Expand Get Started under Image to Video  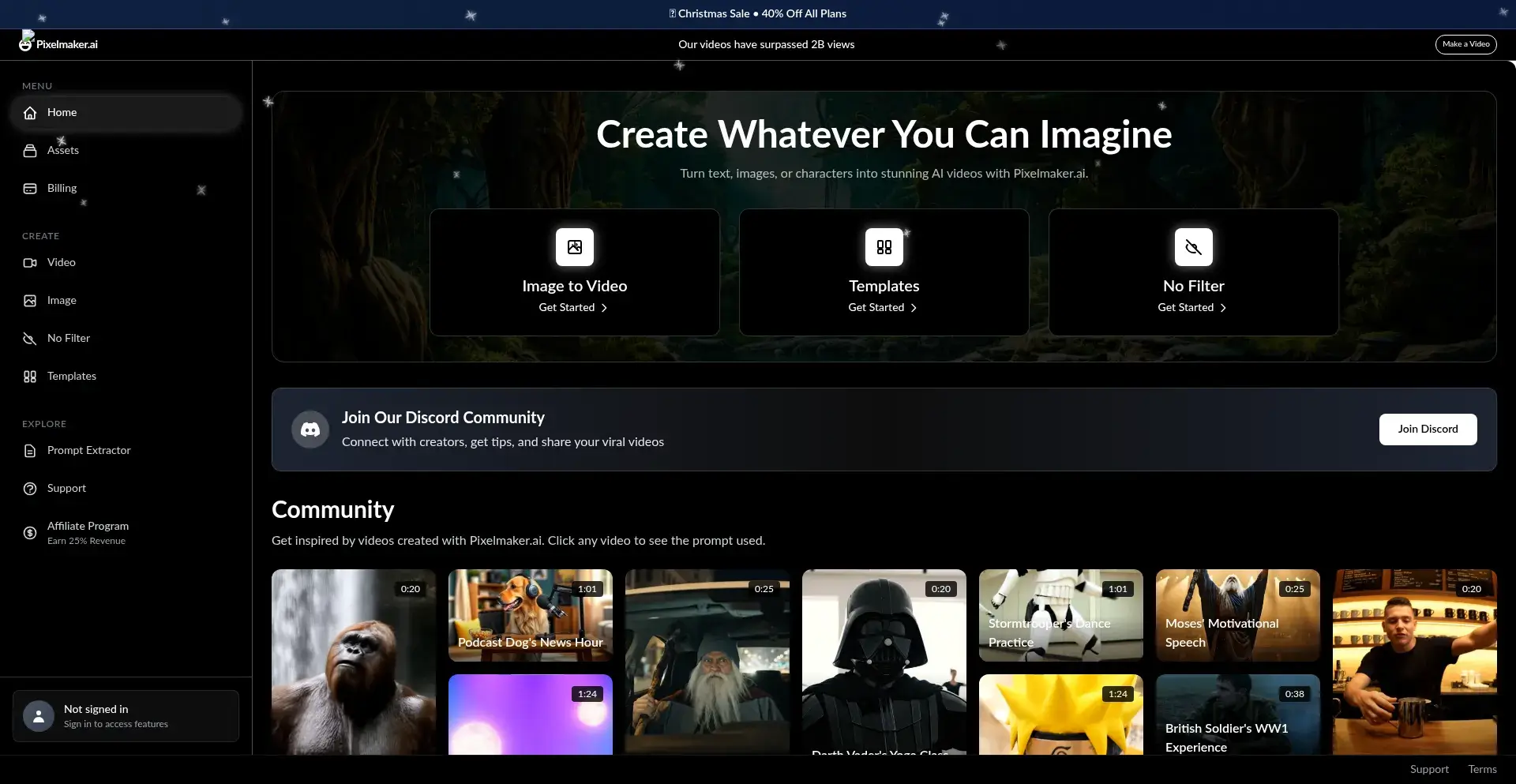[574, 307]
